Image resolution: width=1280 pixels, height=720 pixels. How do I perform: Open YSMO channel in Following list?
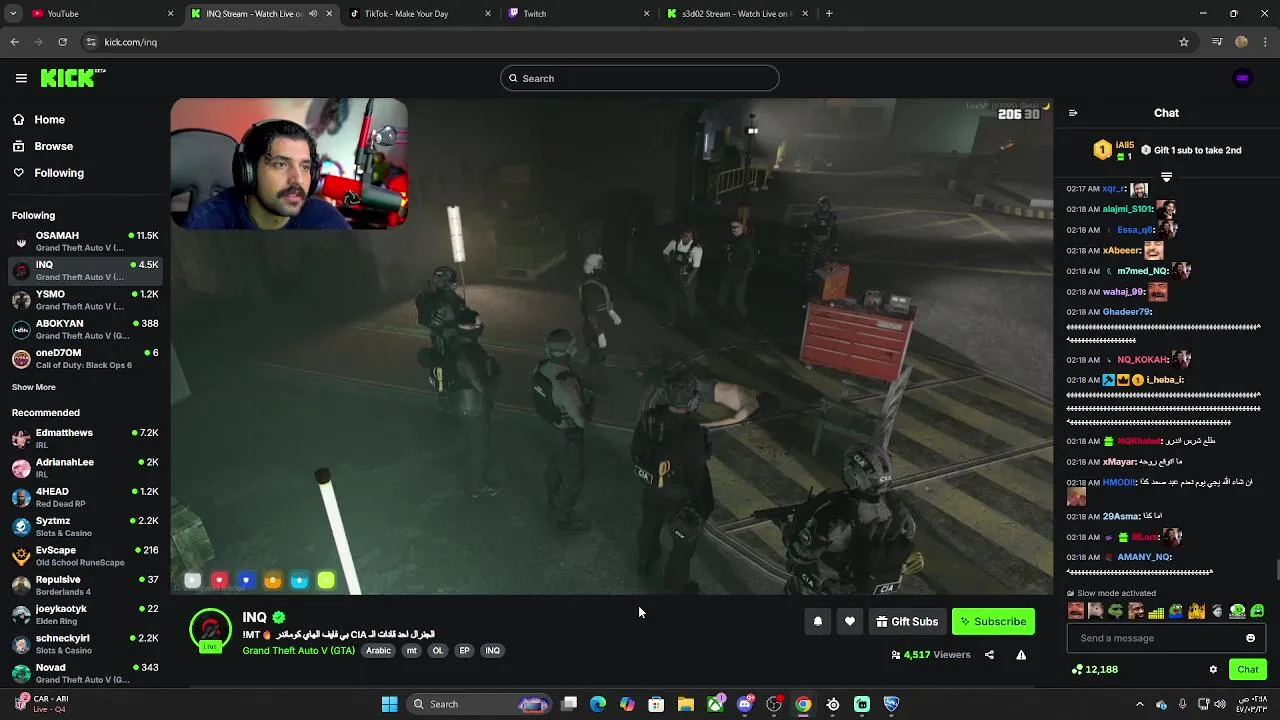click(85, 300)
